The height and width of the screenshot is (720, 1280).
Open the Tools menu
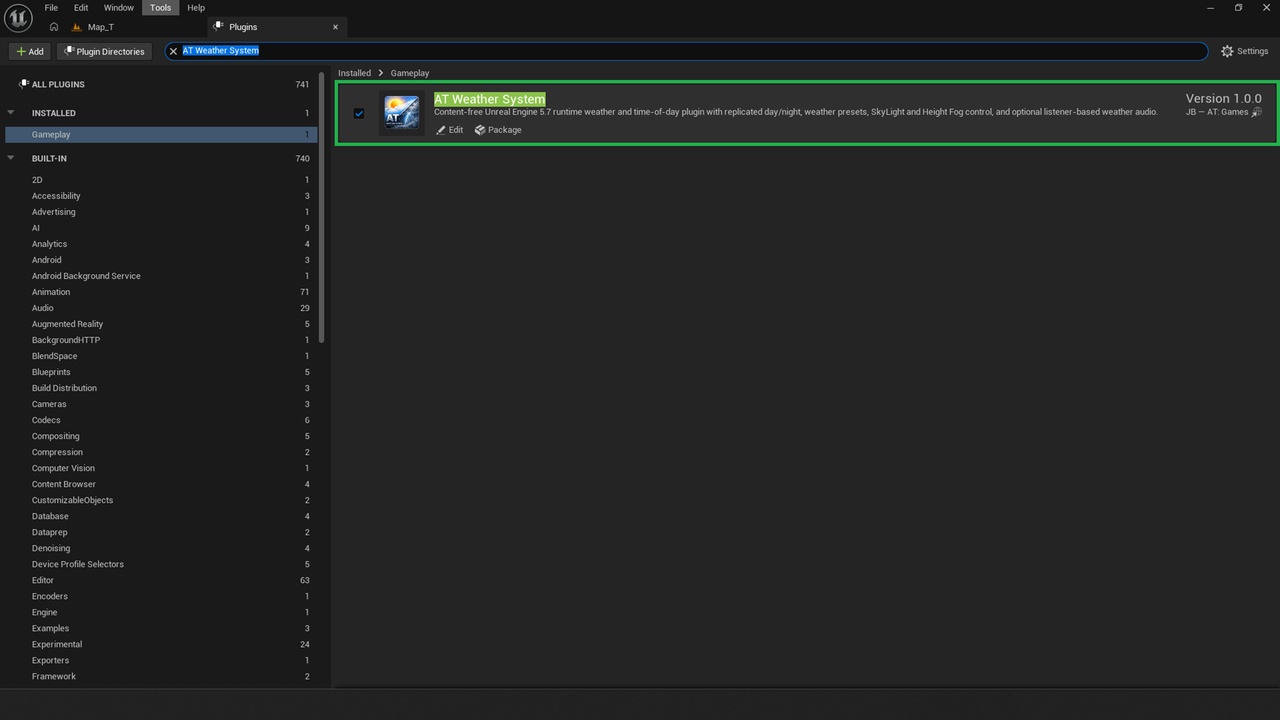click(x=161, y=8)
